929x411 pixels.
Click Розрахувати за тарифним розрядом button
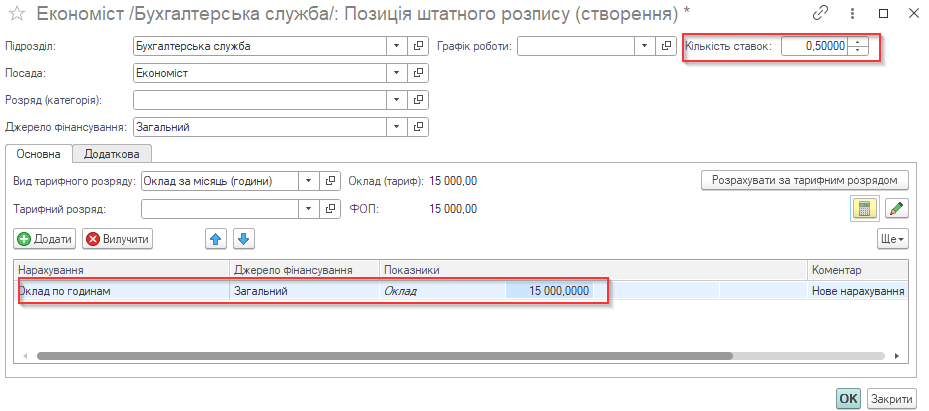click(x=805, y=180)
